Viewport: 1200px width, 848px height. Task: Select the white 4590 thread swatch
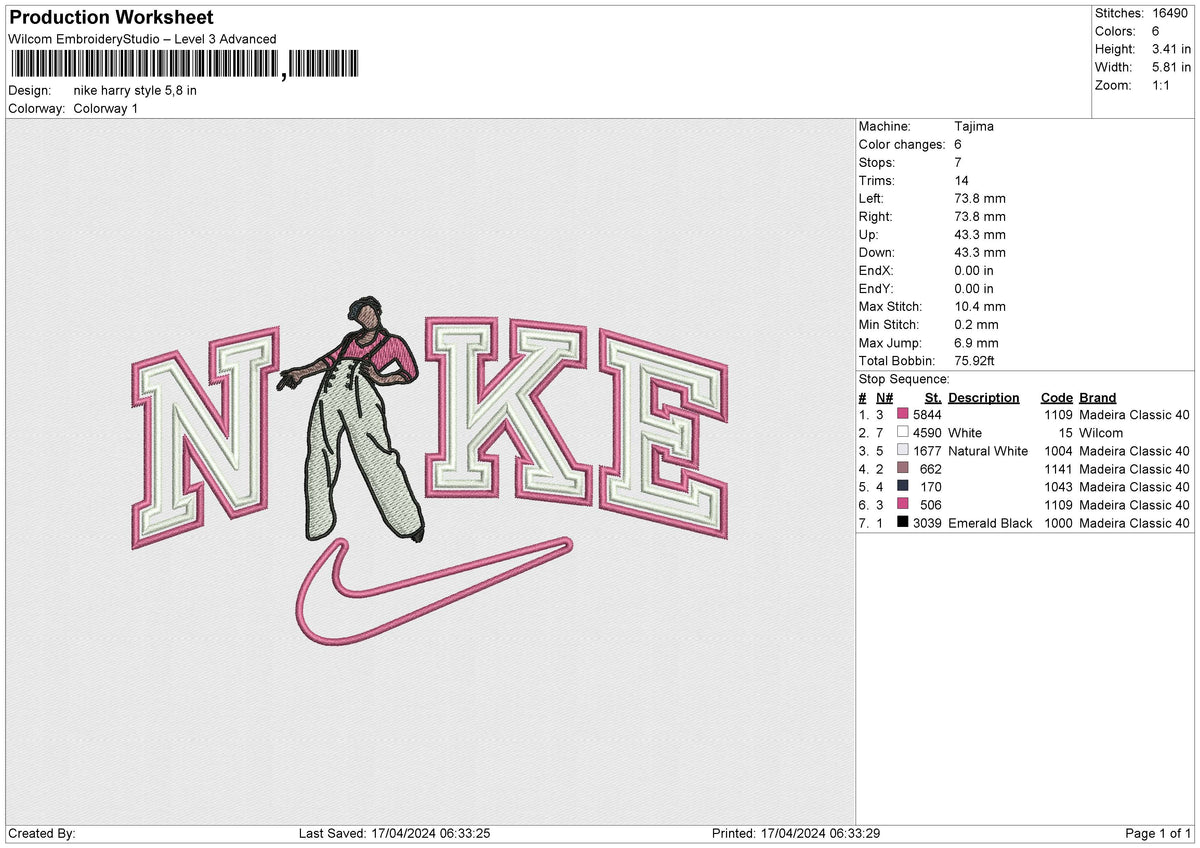(x=903, y=433)
